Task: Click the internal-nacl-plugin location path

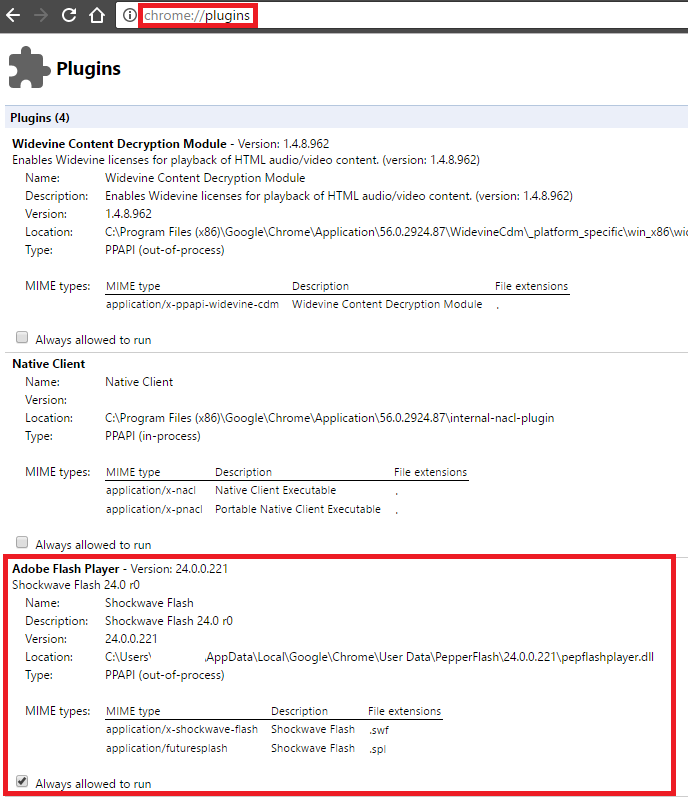Action: (x=329, y=418)
